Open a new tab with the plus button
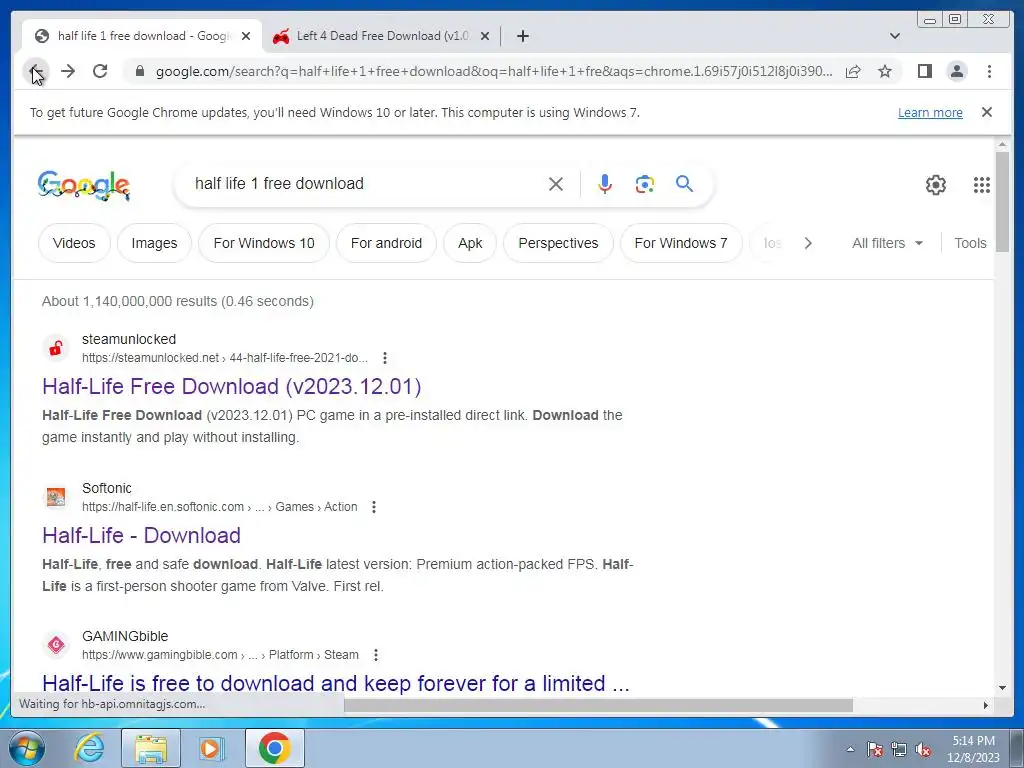The image size is (1024, 768). pos(522,36)
